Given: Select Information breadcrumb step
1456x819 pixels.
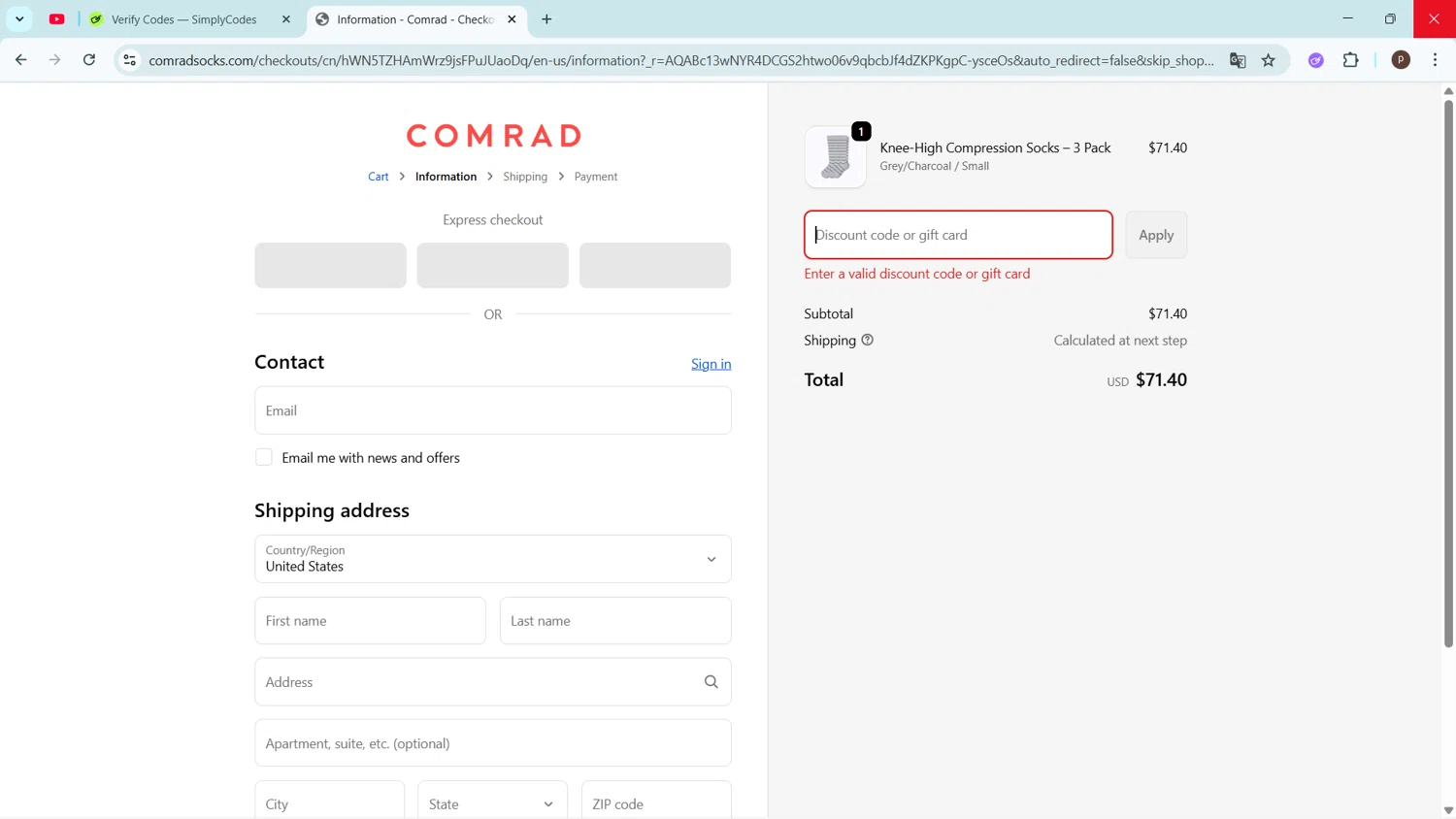Looking at the screenshot, I should point(446,177).
